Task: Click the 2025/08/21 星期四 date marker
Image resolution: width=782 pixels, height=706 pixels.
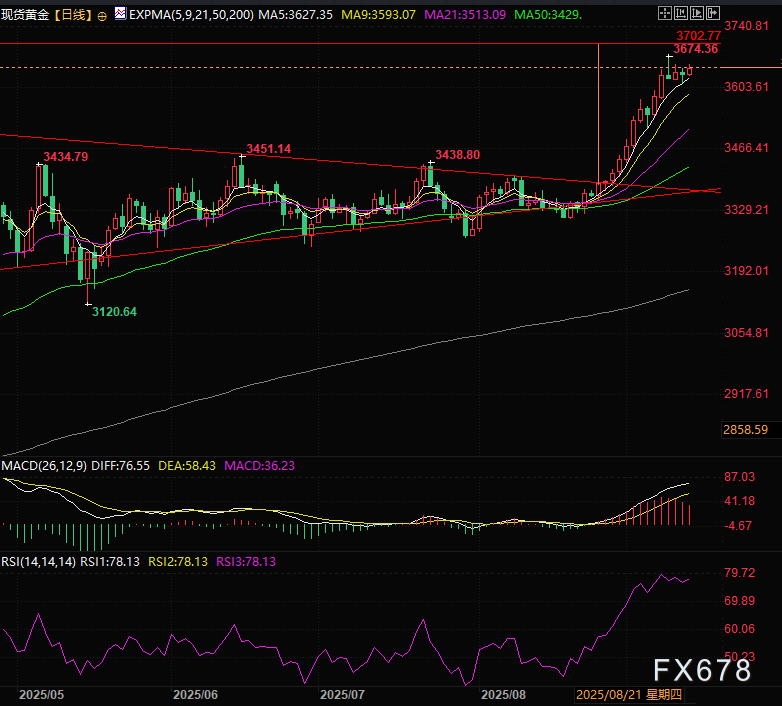Action: [628, 694]
